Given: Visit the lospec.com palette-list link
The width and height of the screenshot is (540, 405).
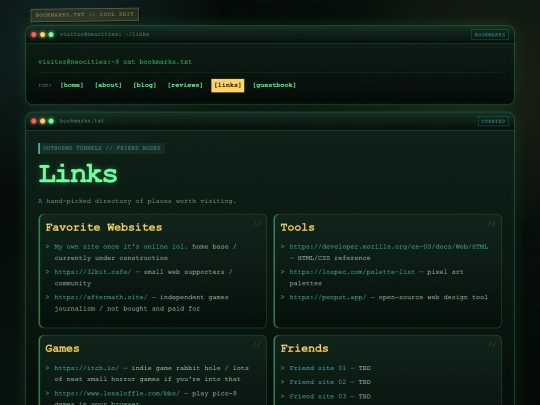Looking at the screenshot, I should tap(352, 272).
